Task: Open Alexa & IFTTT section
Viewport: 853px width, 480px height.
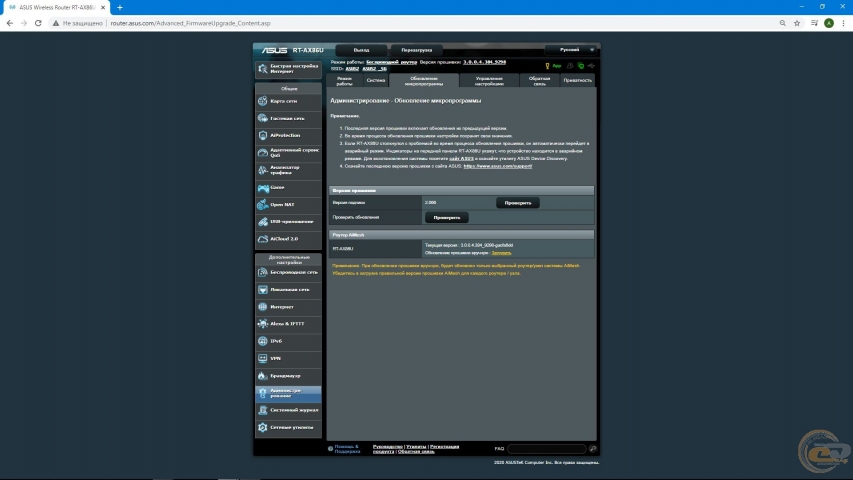Action: (288, 324)
